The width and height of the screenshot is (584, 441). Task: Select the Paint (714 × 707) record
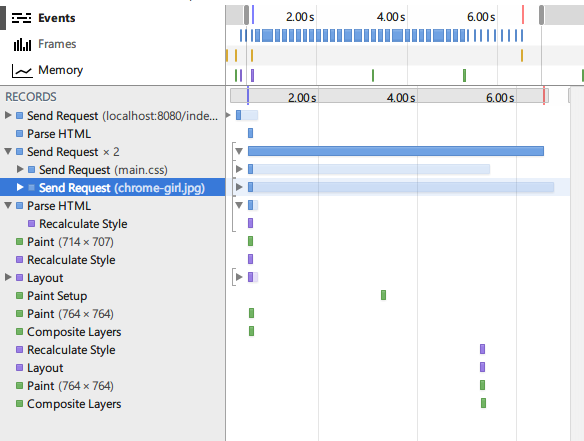(x=70, y=242)
